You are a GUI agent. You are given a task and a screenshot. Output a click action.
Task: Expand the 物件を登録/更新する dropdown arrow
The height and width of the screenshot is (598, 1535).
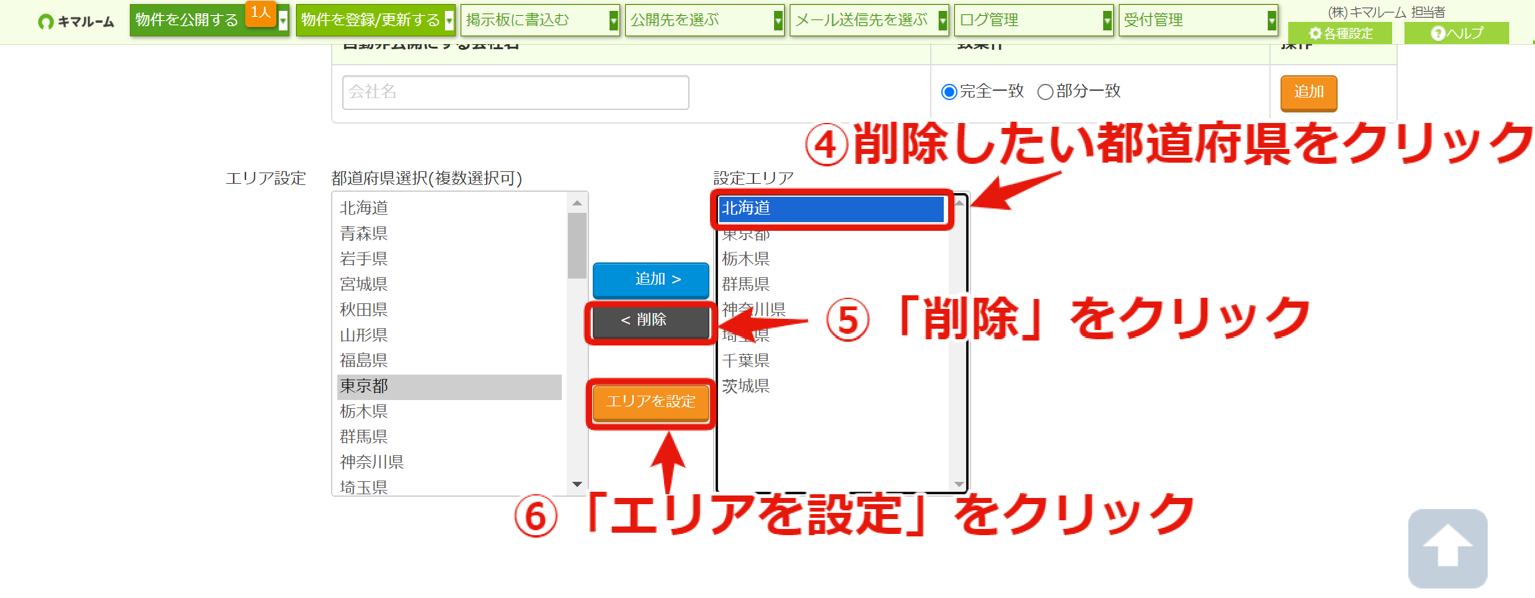tap(449, 20)
